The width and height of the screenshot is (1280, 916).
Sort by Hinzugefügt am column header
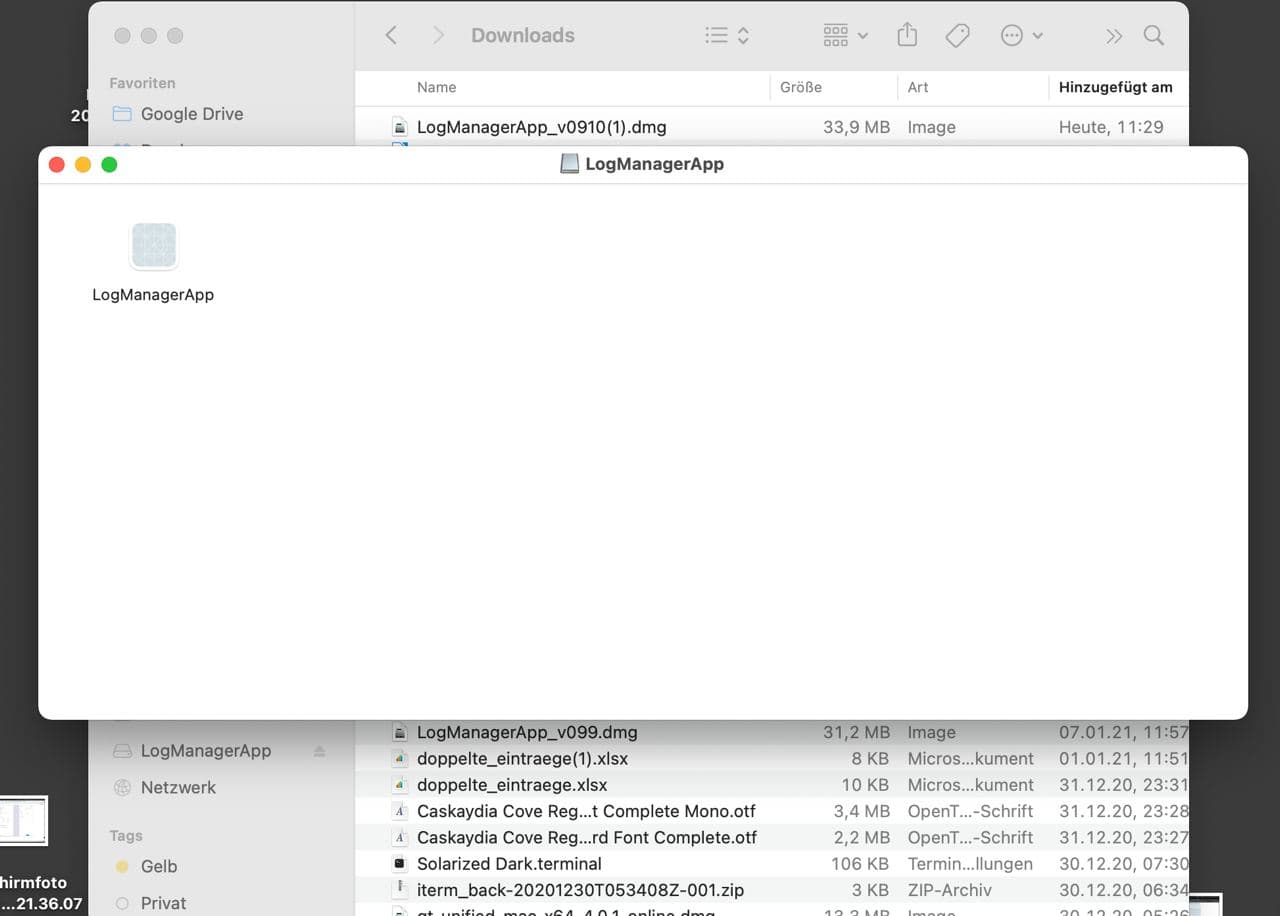pyautogui.click(x=1115, y=87)
